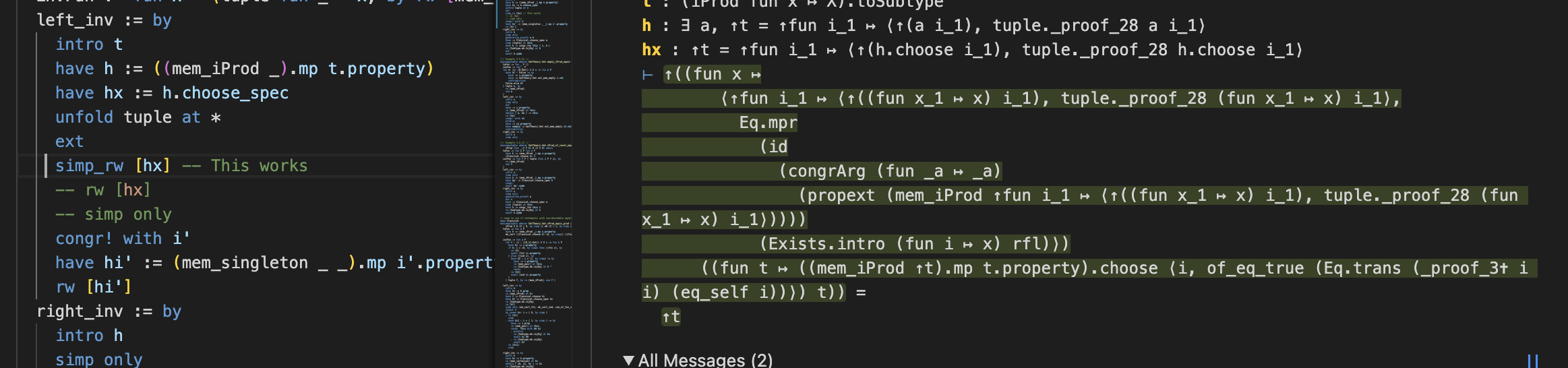
Task: Click the commented-out '-- rw [hx]' line
Action: click(102, 190)
